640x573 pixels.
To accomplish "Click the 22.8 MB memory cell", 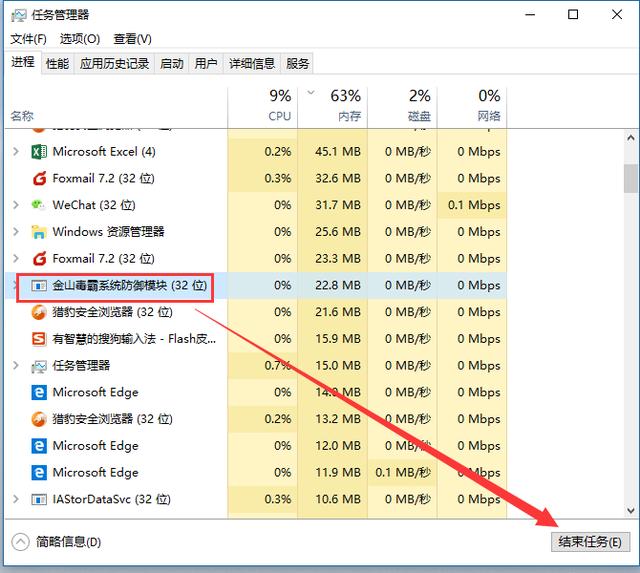I will [333, 285].
